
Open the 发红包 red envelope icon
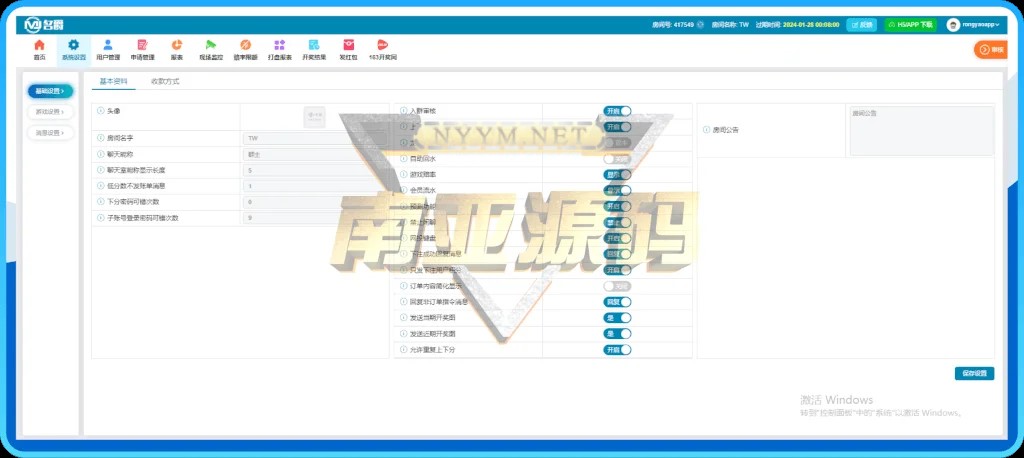click(x=348, y=49)
